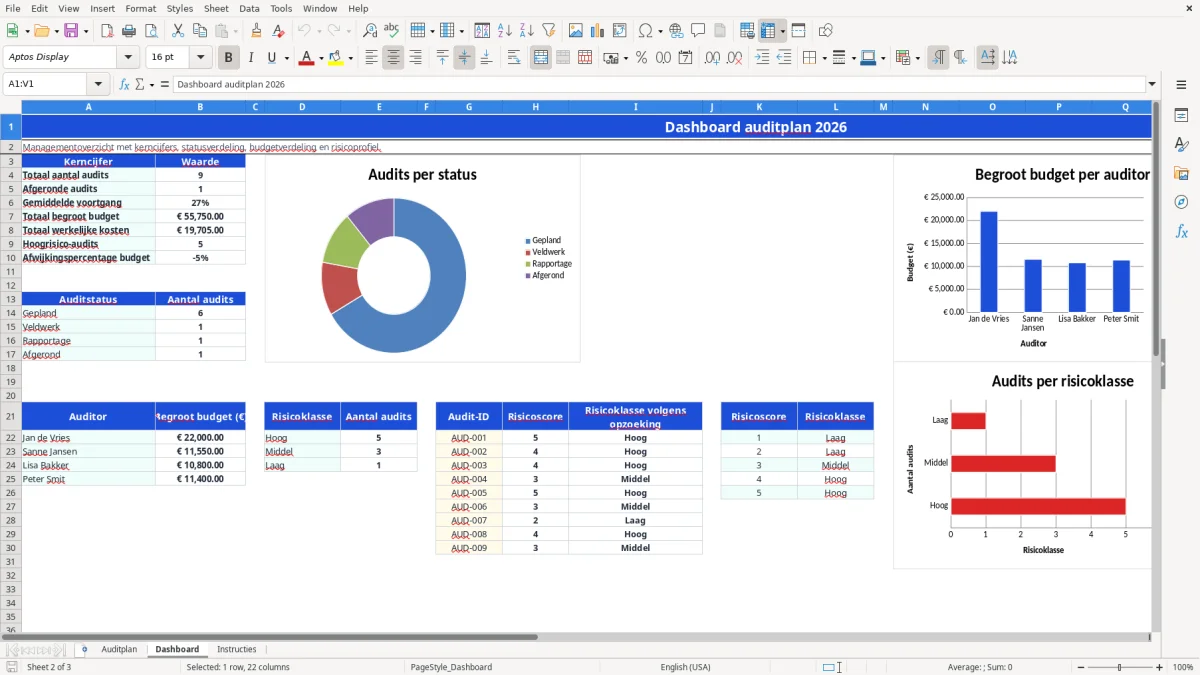Click the 100% zoom level
Screen dimensions: 1200x675
pyautogui.click(x=1182, y=667)
